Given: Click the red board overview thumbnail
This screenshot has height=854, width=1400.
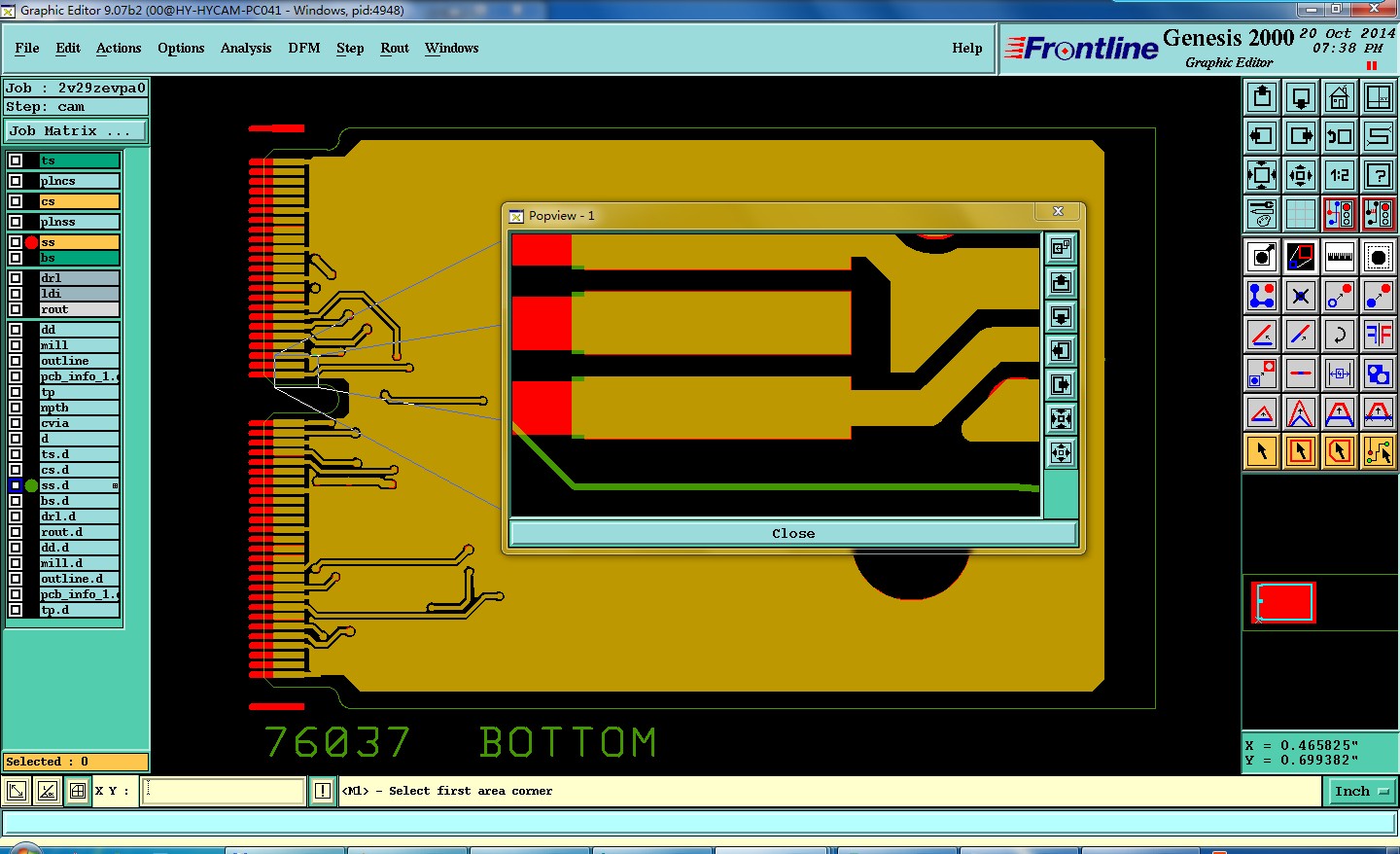Looking at the screenshot, I should (x=1283, y=603).
